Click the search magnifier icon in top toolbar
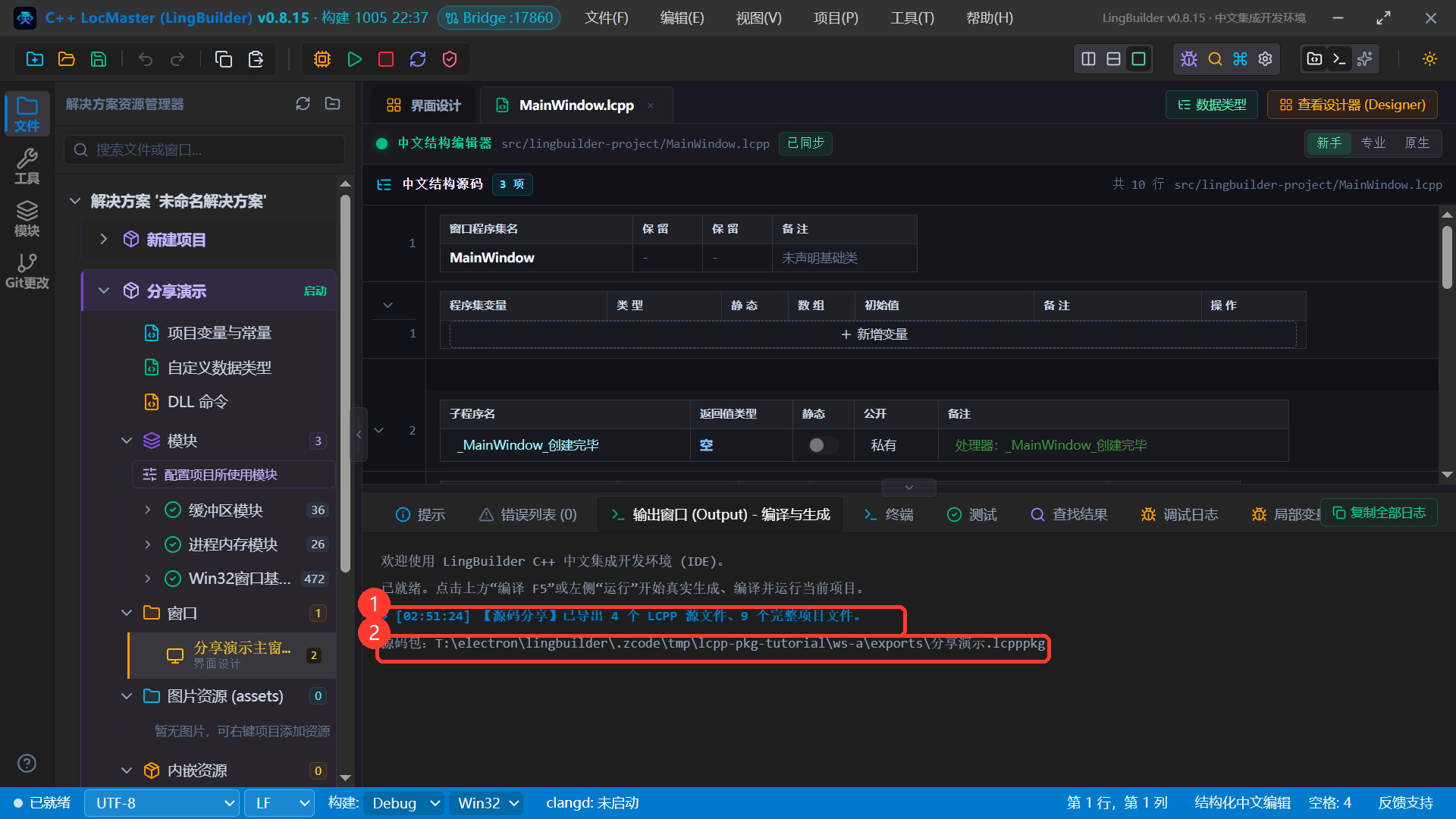Viewport: 1456px width, 819px height. pos(1215,59)
